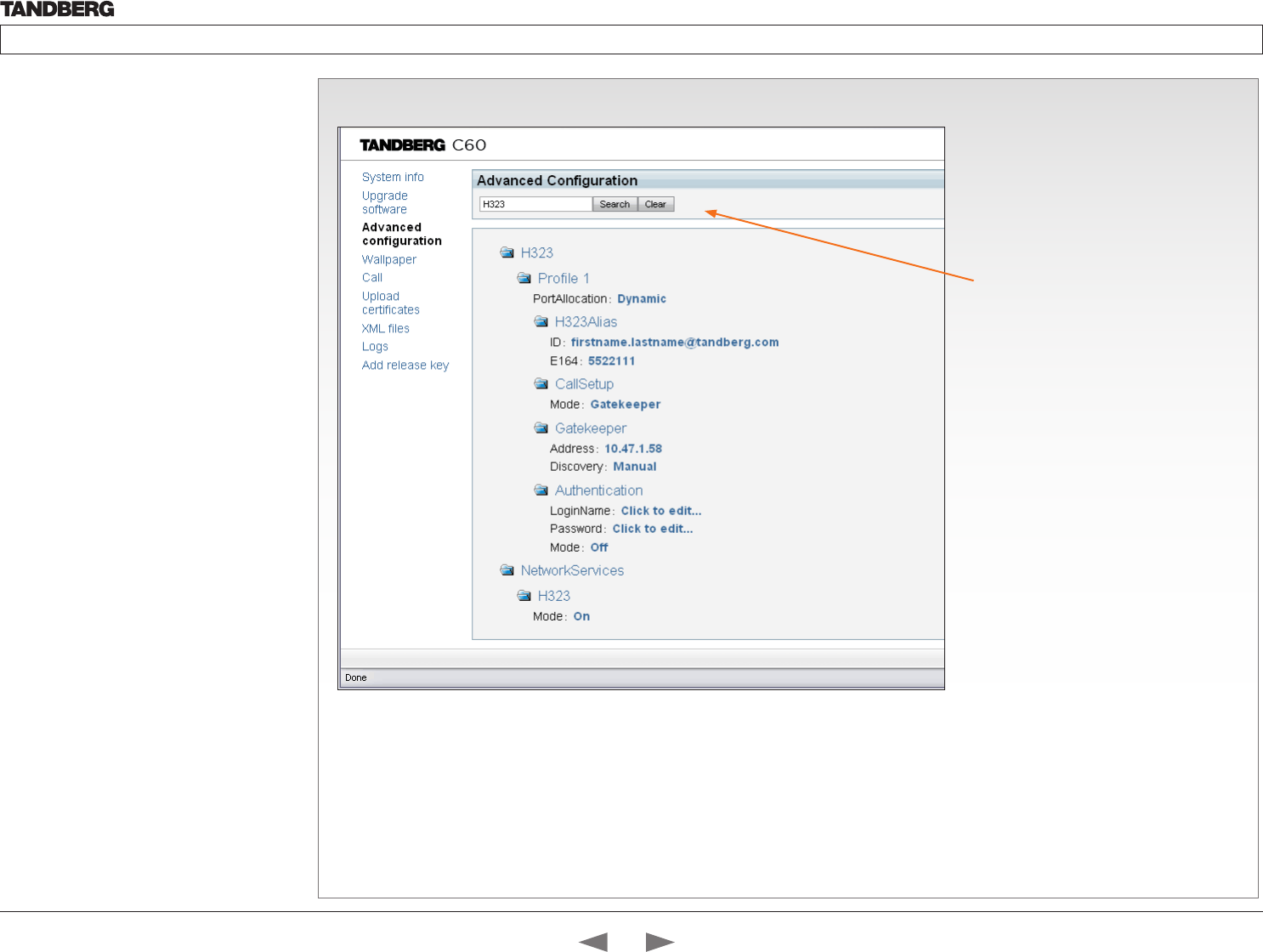
Task: Click the Search button
Action: tap(615, 204)
